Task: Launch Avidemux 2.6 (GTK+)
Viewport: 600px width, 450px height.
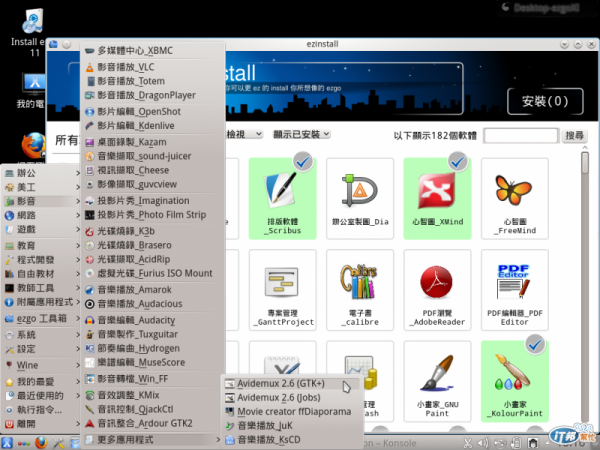Action: pos(292,383)
